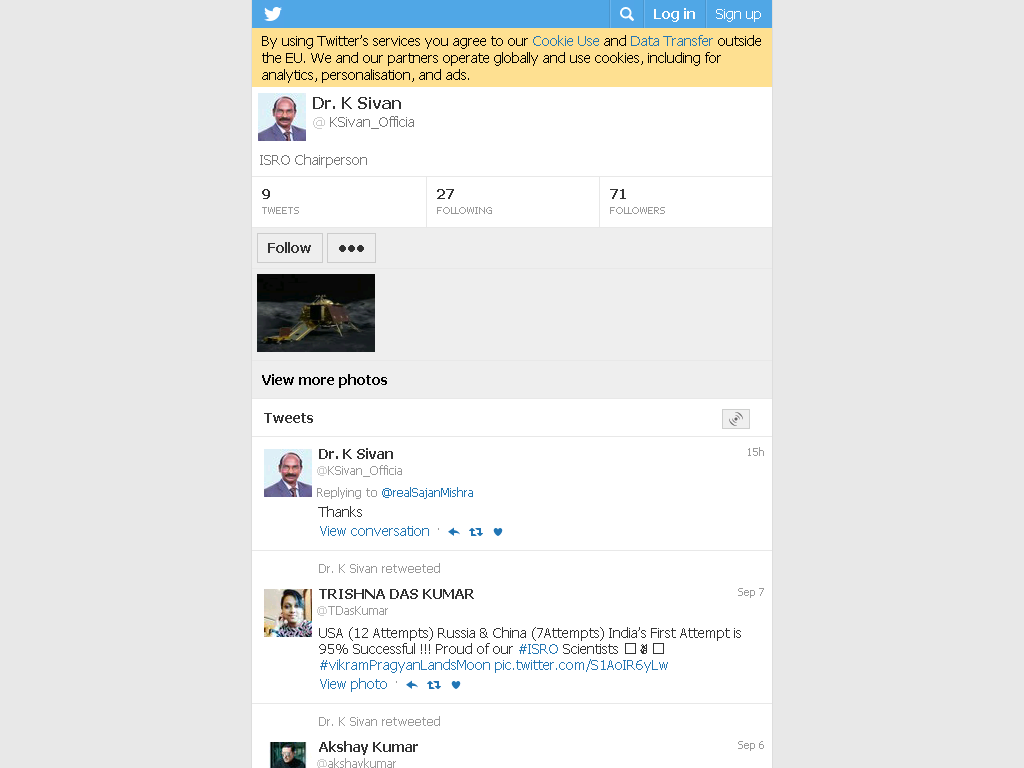Click the refresh tweets icon button
Screen dimensions: 1024x768
click(x=736, y=419)
